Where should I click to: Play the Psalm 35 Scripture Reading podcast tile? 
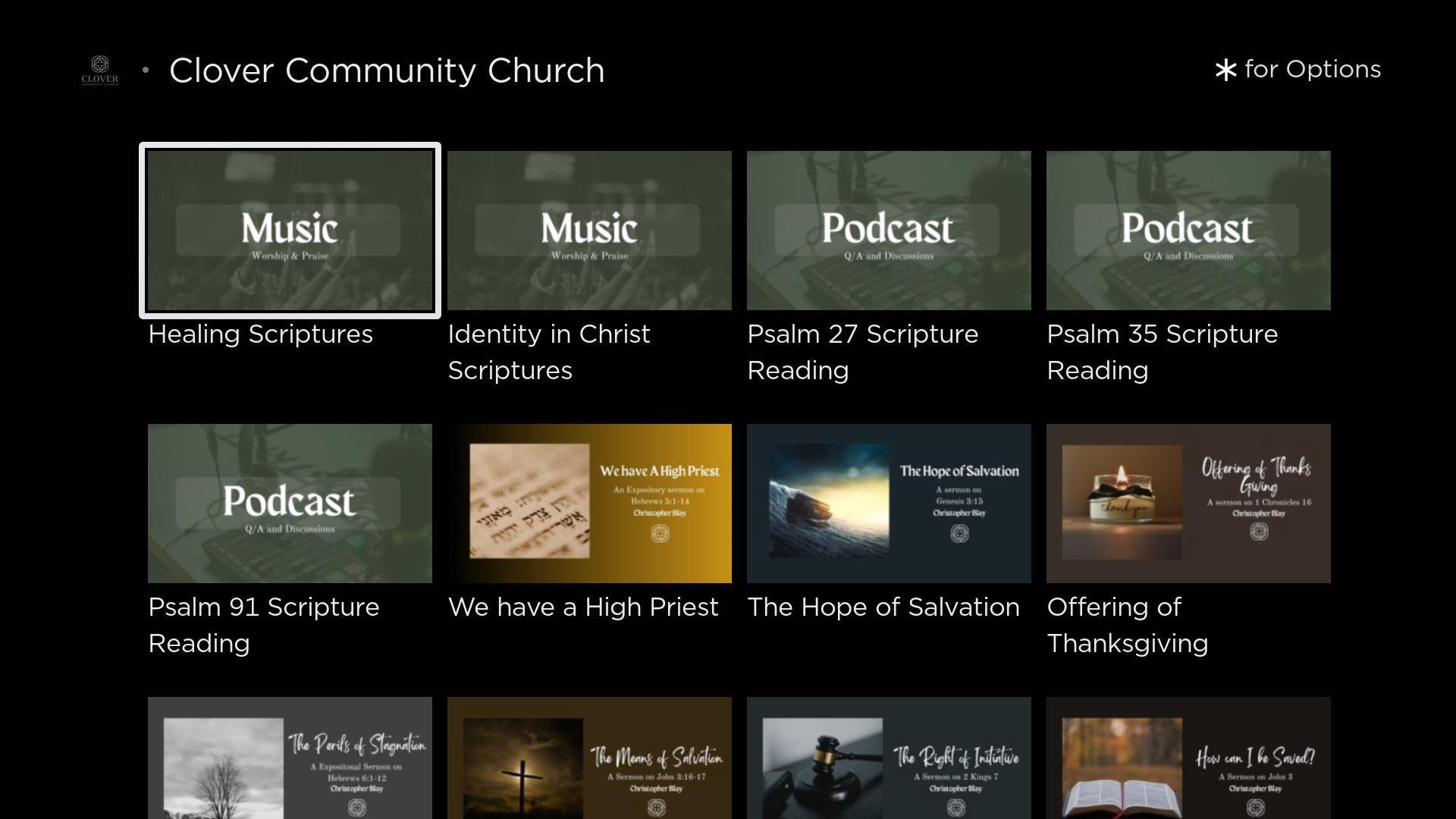1188,231
